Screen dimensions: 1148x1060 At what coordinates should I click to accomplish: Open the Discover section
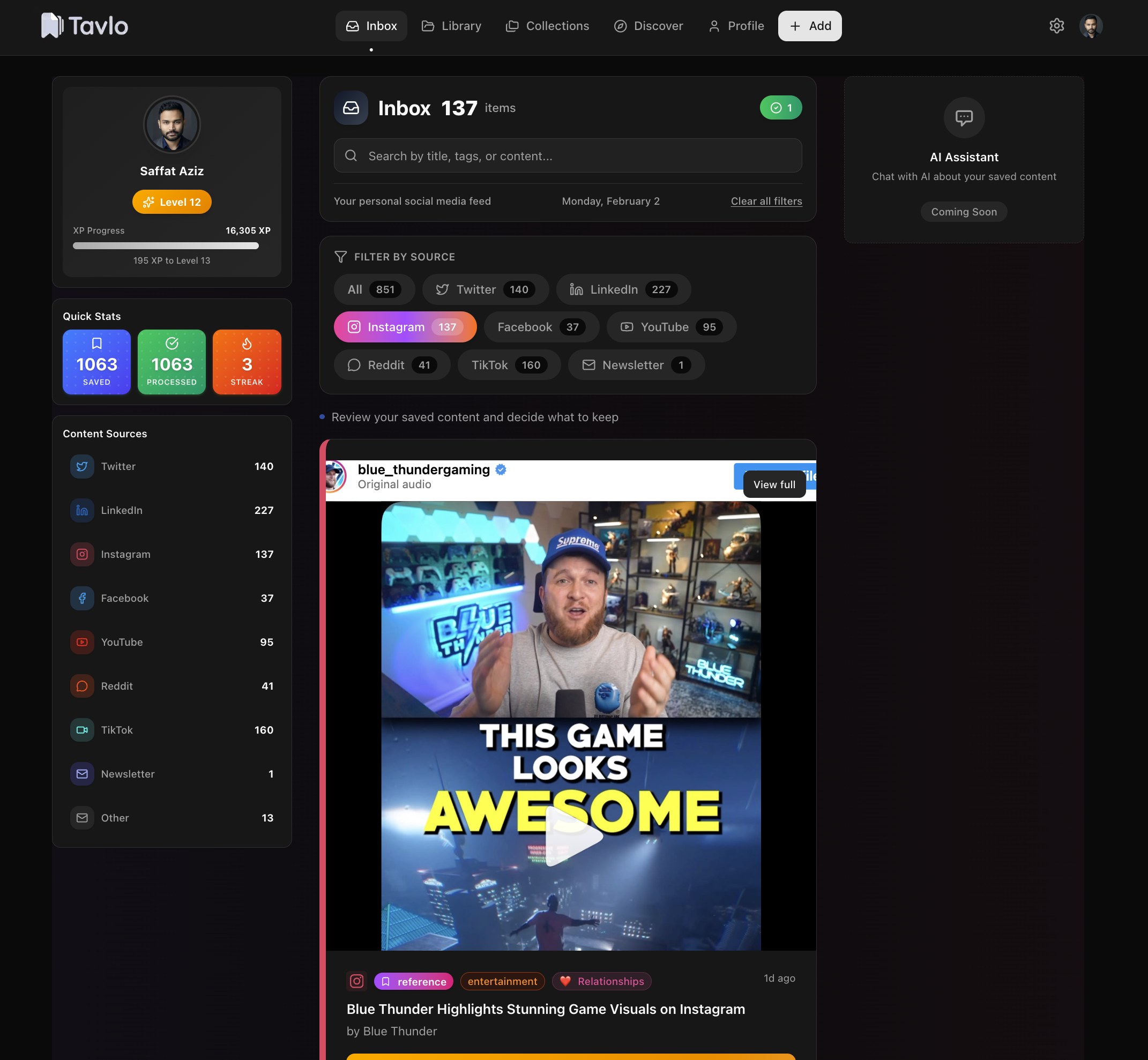tap(648, 26)
